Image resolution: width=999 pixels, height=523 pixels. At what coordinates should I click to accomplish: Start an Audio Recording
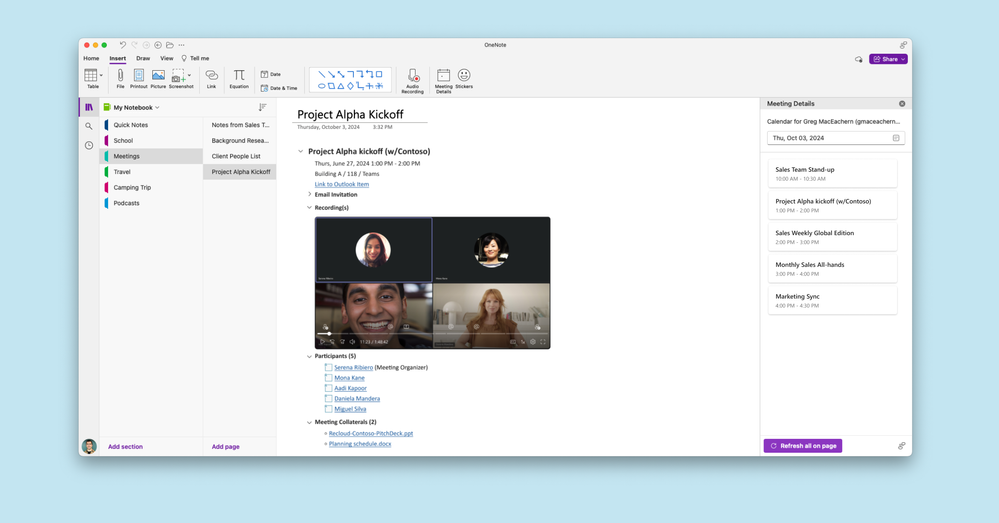[412, 81]
